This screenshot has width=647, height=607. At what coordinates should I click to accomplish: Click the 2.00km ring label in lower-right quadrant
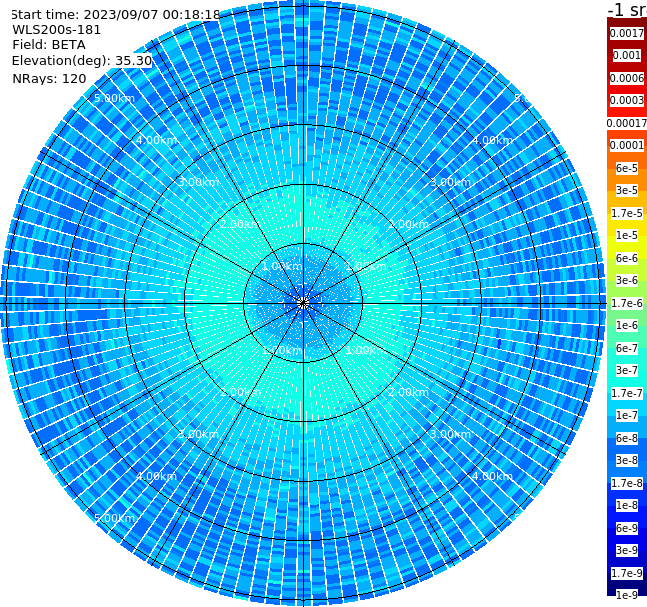click(408, 392)
